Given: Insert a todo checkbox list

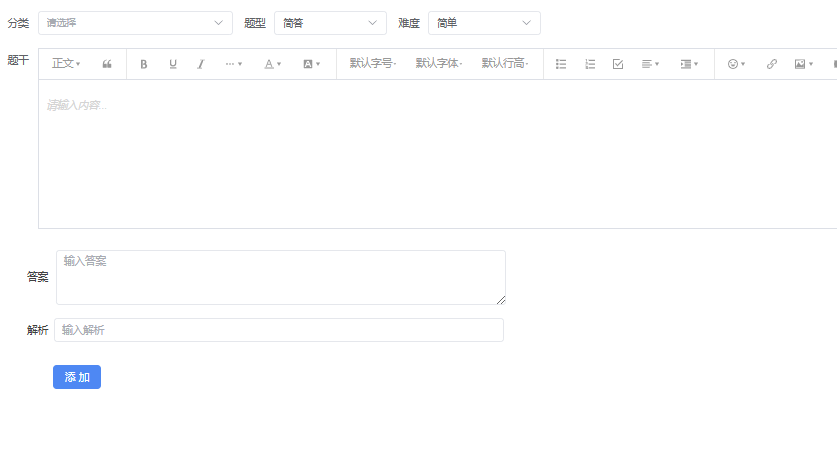Looking at the screenshot, I should pos(618,64).
